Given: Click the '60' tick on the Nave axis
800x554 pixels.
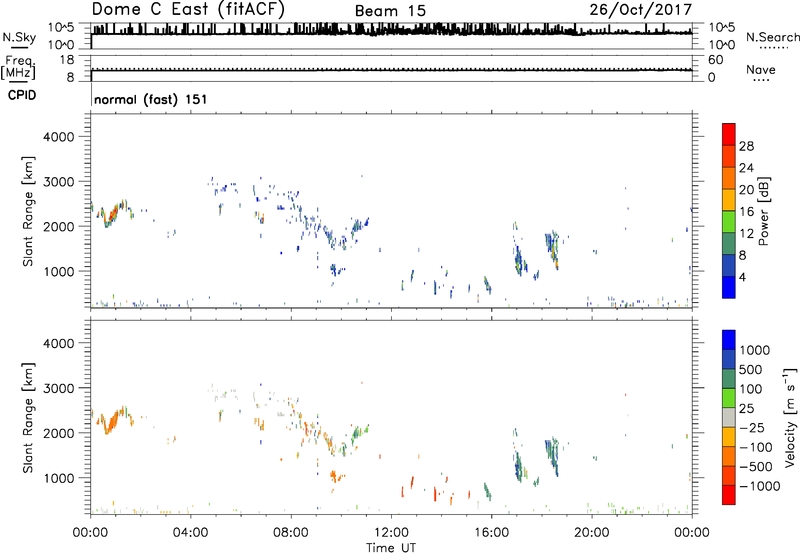Looking at the screenshot, I should pos(716,60).
